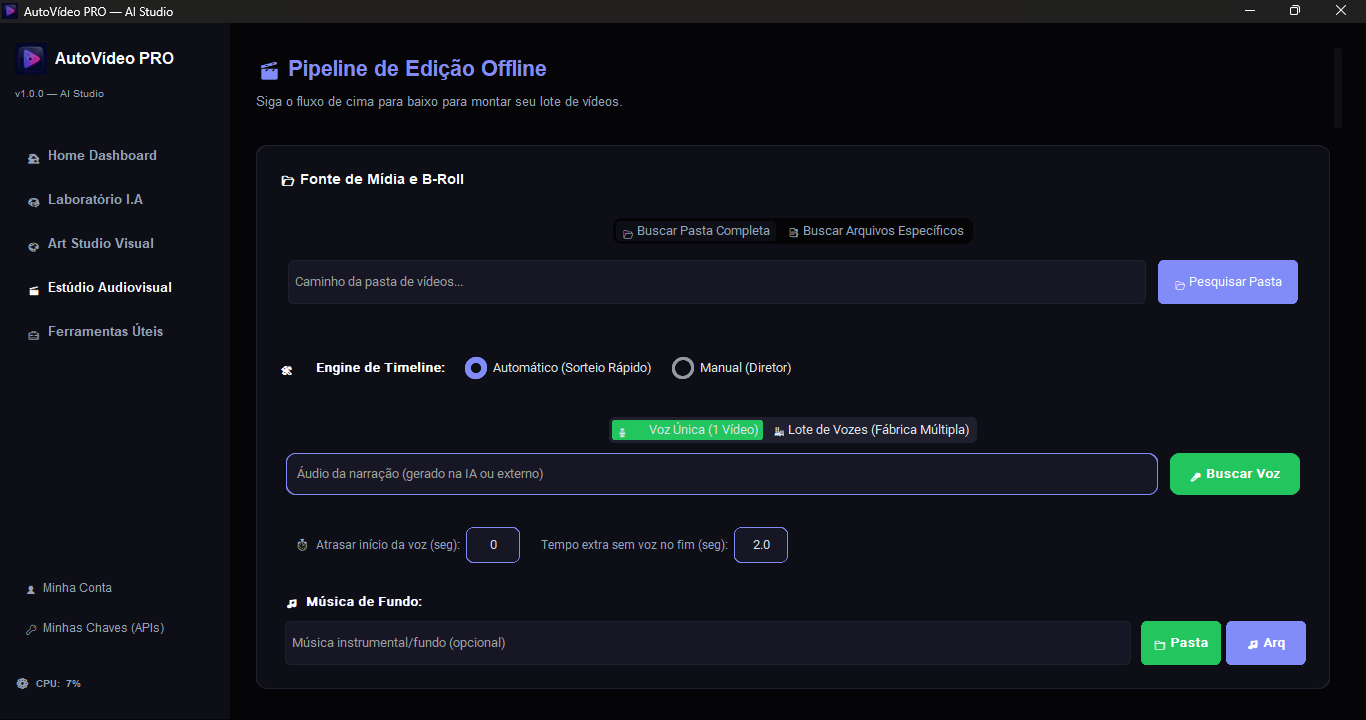Click the green Pasta music button
Viewport: 1366px width, 720px height.
pyautogui.click(x=1180, y=643)
